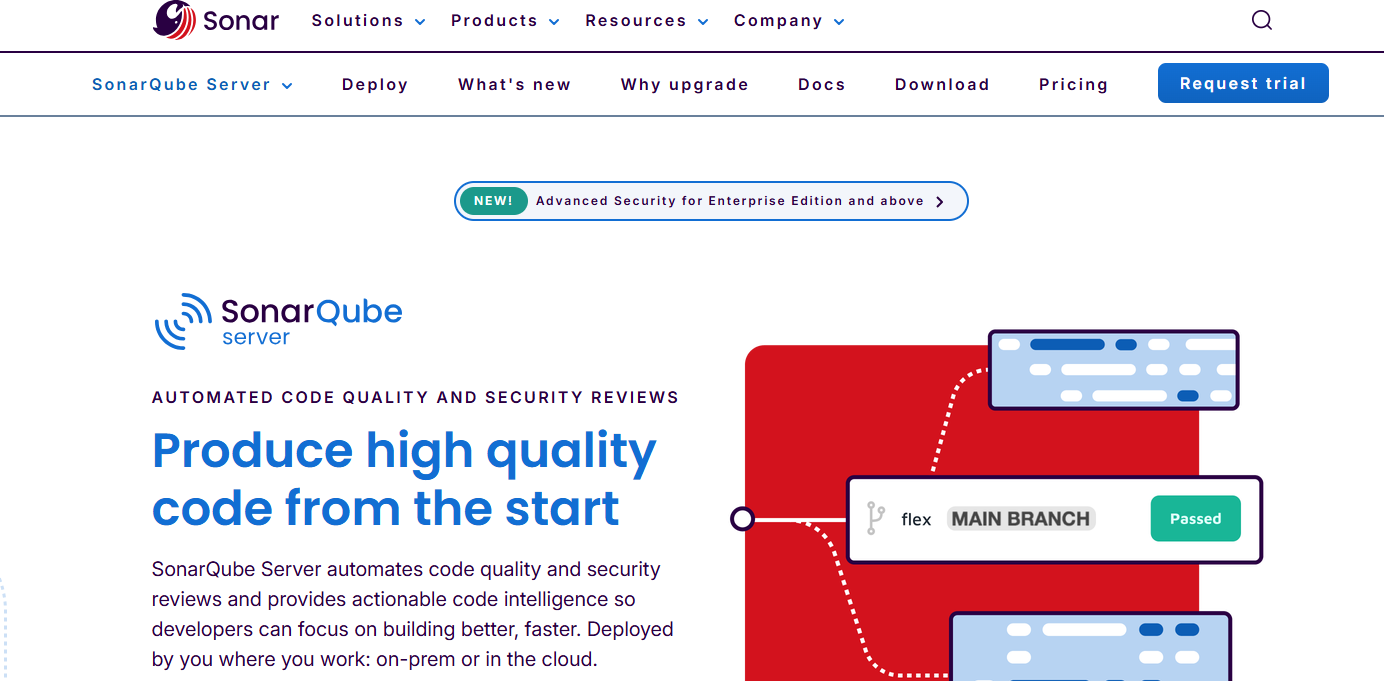
Task: Open the Advanced Security for Enterprise Edition announcement
Action: pos(711,201)
